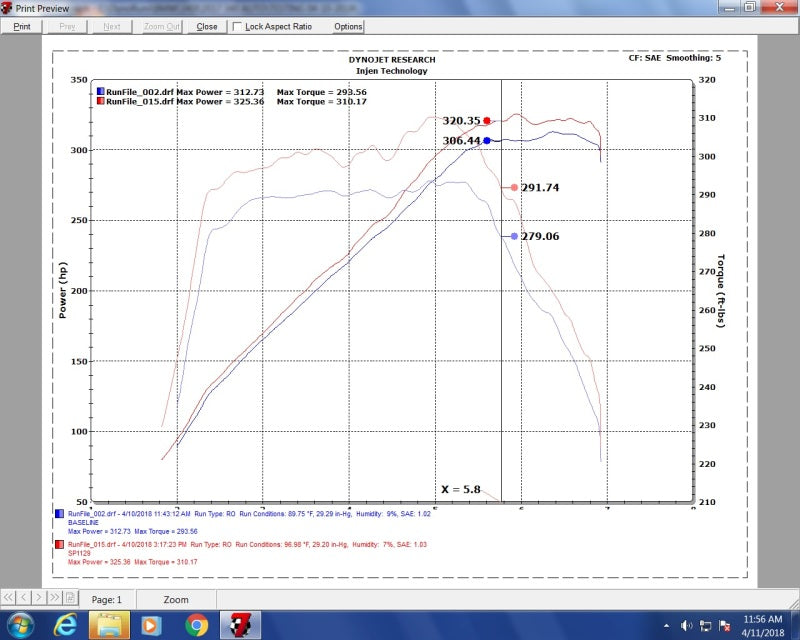Toggle the RunFile_002 BASELINE checkbox
This screenshot has width=800, height=640.
tap(59, 514)
